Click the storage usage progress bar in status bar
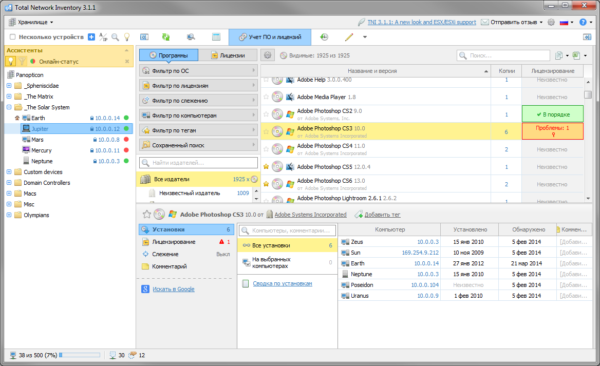 tap(80, 355)
